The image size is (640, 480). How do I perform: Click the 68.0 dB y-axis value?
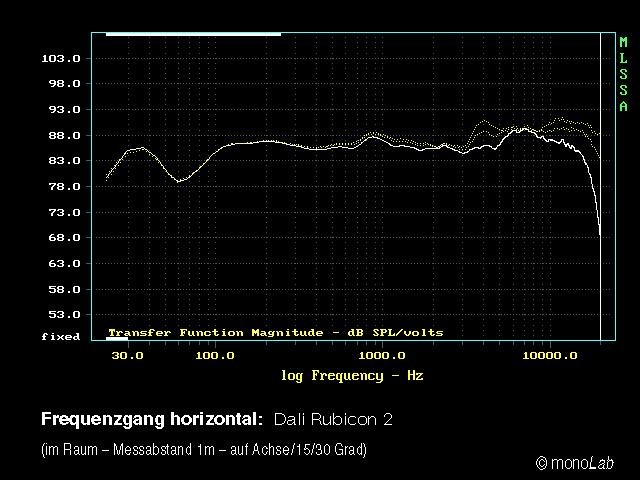60,238
